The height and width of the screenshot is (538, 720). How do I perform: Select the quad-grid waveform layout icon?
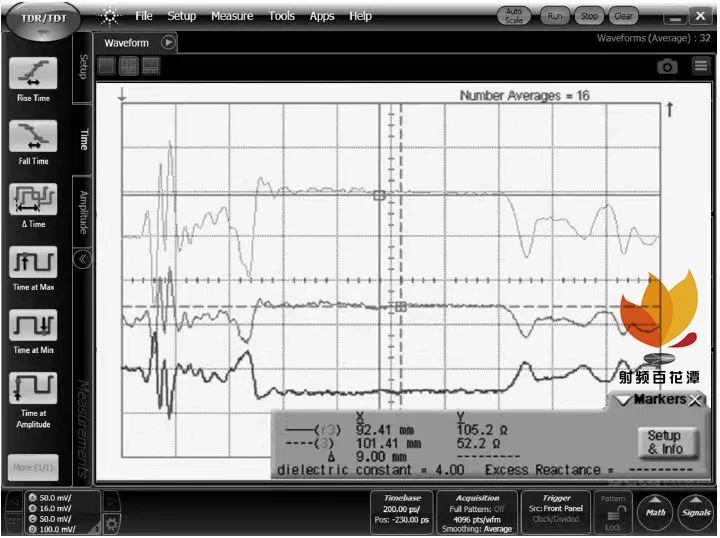coord(129,66)
